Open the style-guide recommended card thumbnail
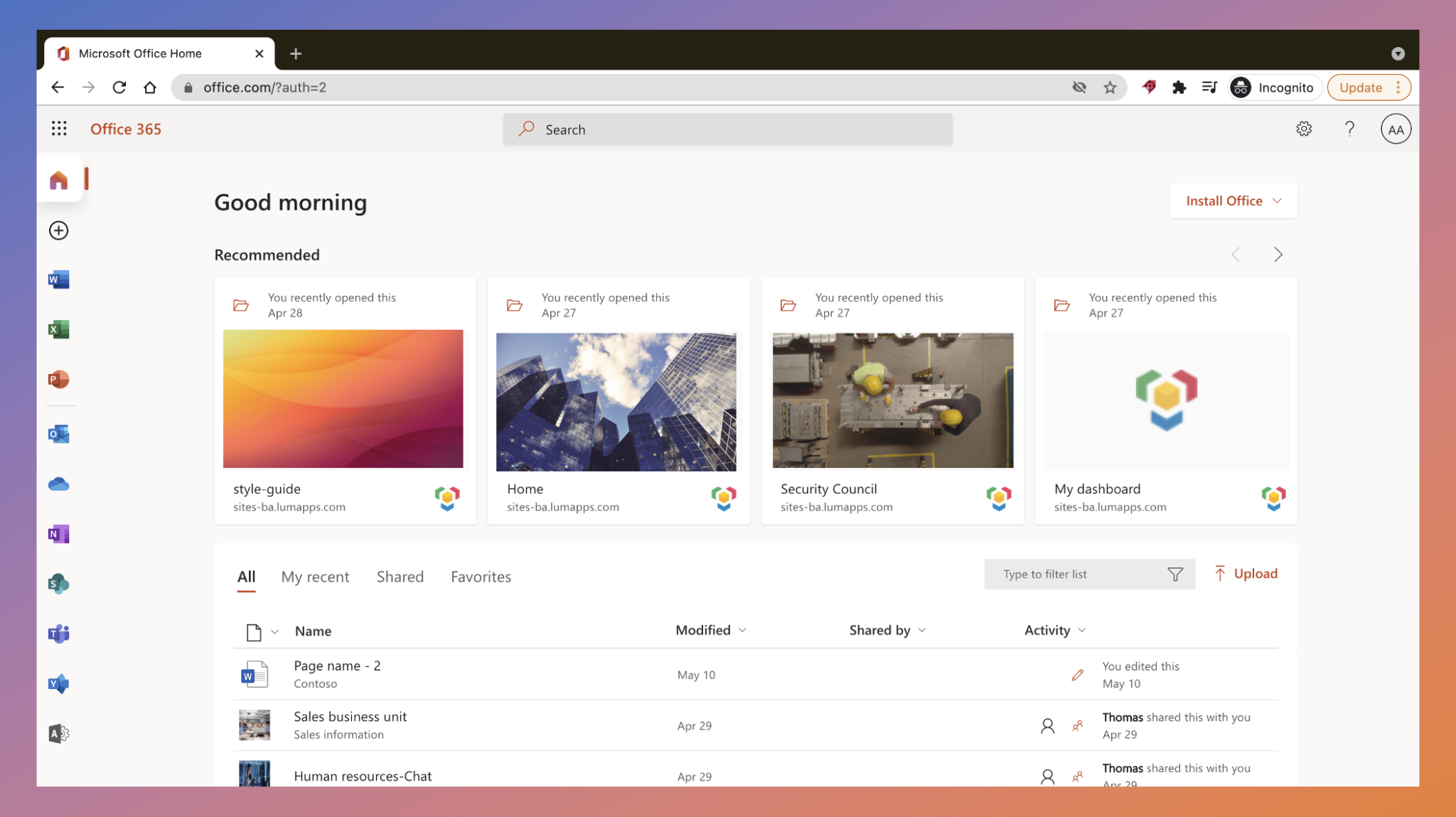 point(343,399)
